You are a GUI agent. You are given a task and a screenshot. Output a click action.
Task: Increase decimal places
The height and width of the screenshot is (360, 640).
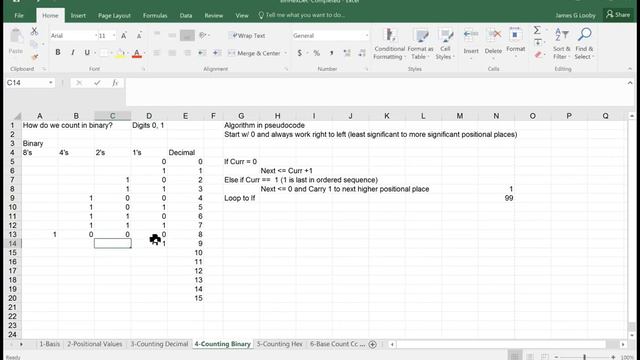click(347, 53)
